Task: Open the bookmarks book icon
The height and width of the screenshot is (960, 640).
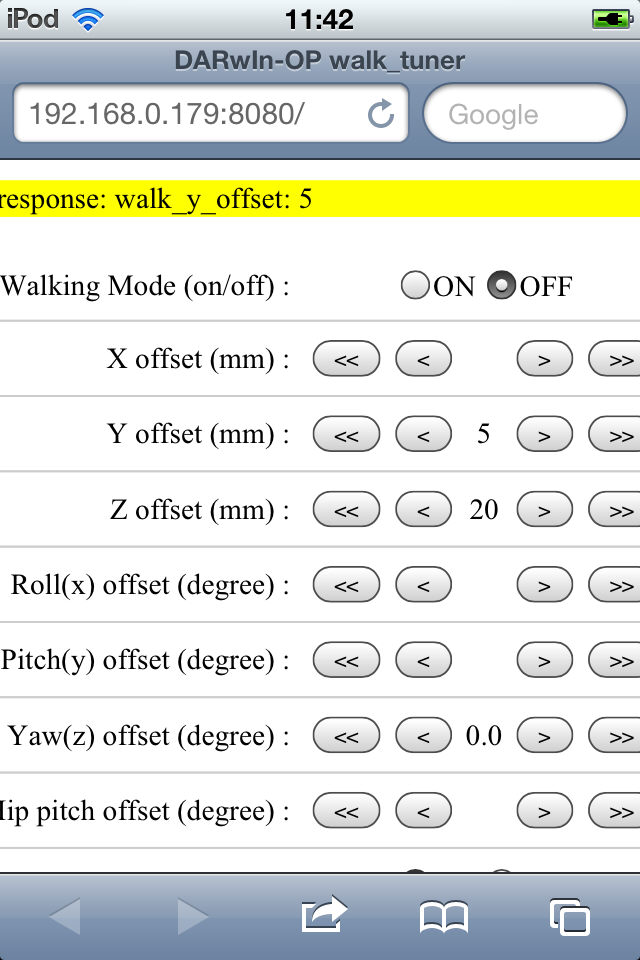Action: pyautogui.click(x=444, y=917)
